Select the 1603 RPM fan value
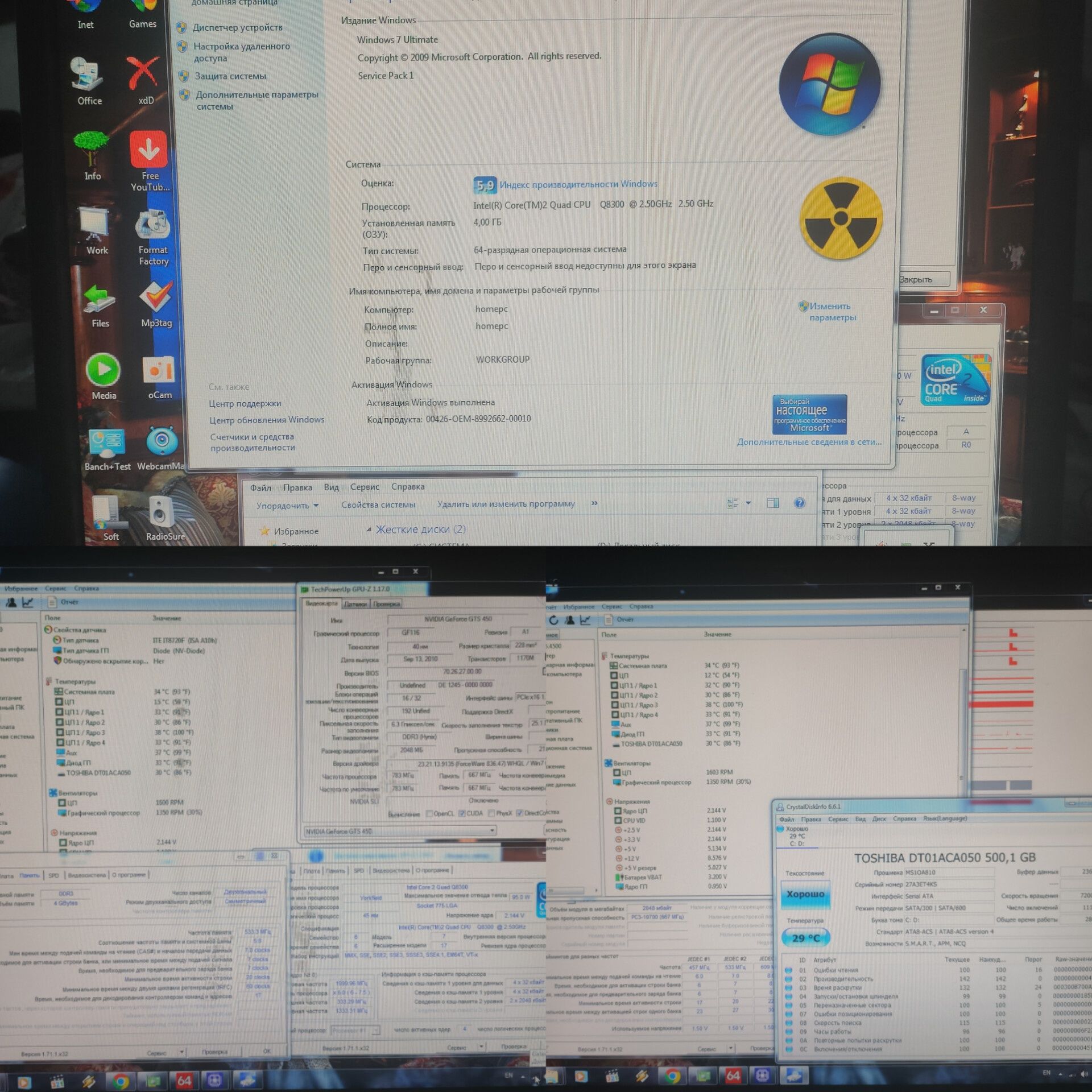The image size is (1092, 1092). (719, 772)
